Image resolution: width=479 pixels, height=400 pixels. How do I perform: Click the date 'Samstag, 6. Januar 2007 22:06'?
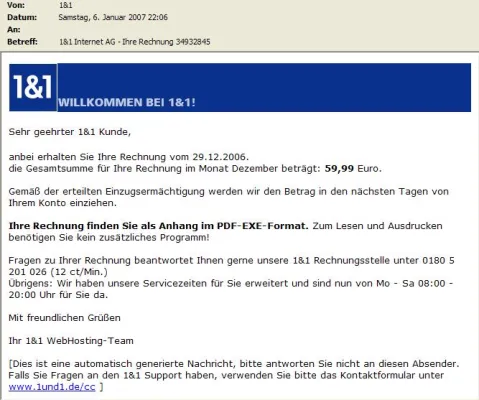click(x=113, y=17)
